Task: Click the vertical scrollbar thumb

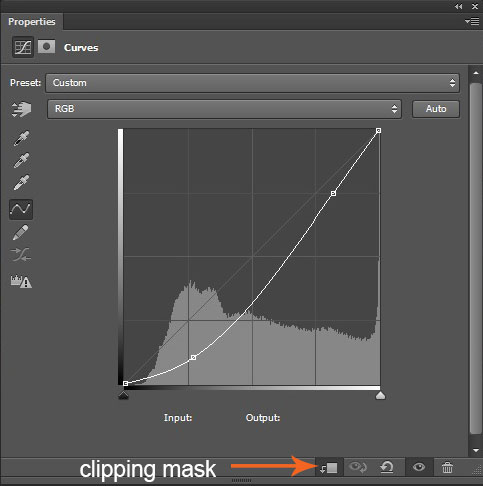Action: (x=476, y=258)
